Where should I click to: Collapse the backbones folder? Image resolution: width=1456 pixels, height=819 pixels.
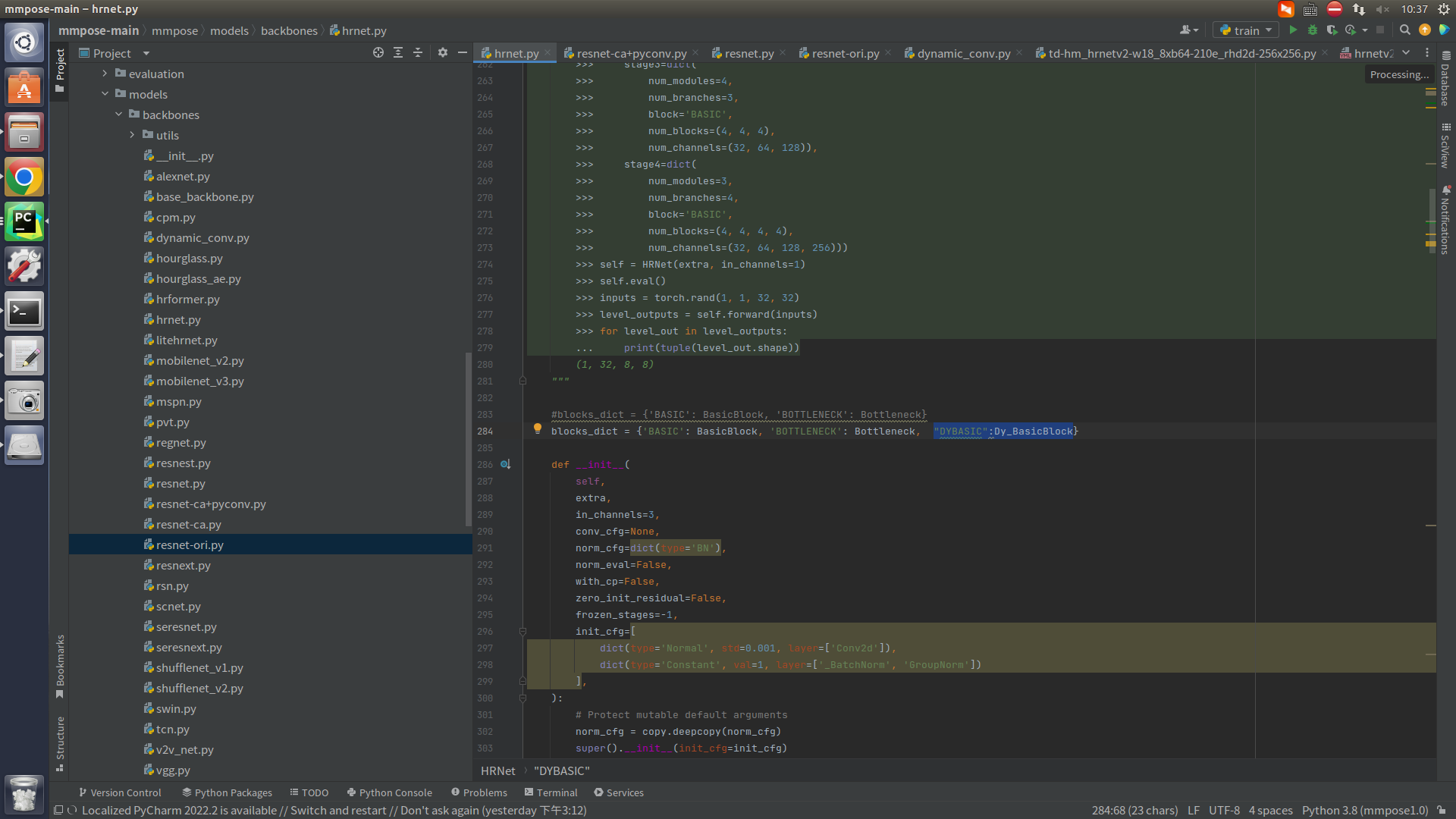[x=118, y=115]
